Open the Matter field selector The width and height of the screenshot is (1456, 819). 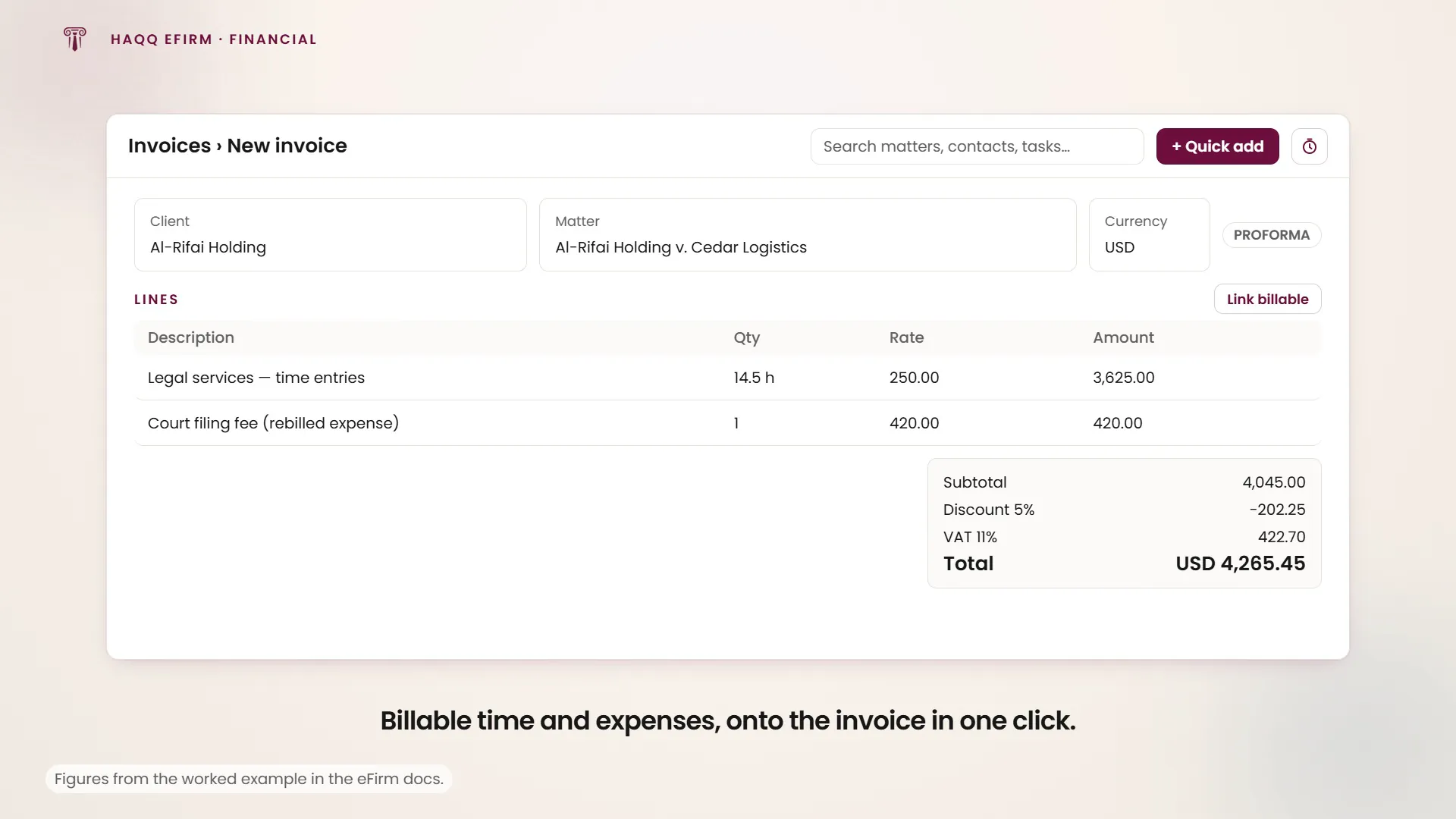click(807, 234)
